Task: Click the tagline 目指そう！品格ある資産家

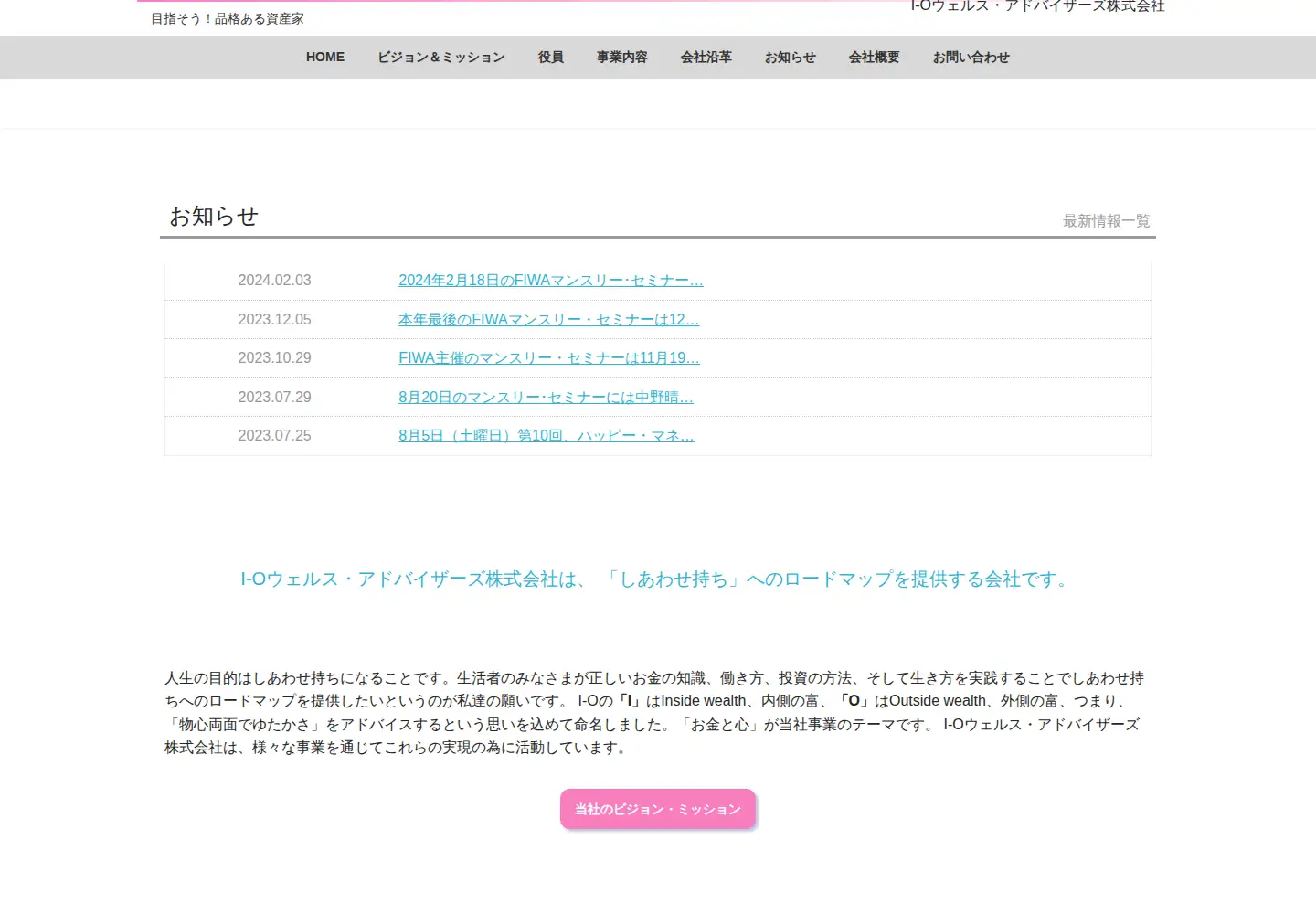Action: pyautogui.click(x=228, y=18)
